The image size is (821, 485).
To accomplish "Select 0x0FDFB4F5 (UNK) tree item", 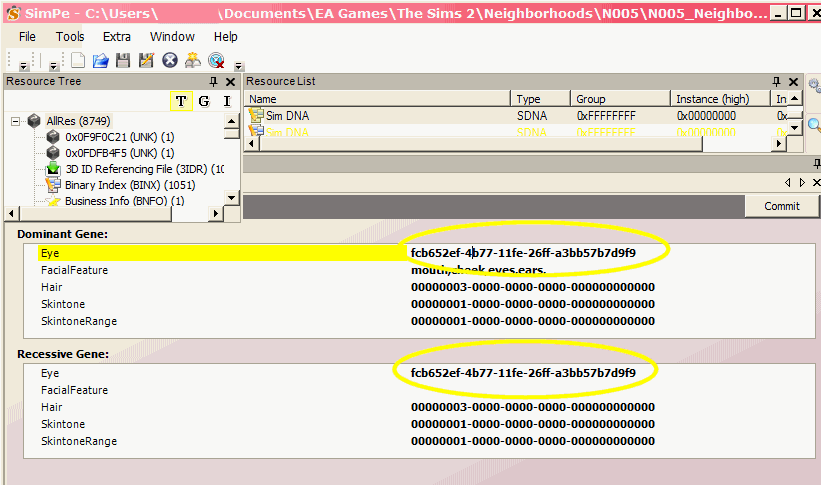I will (x=120, y=153).
